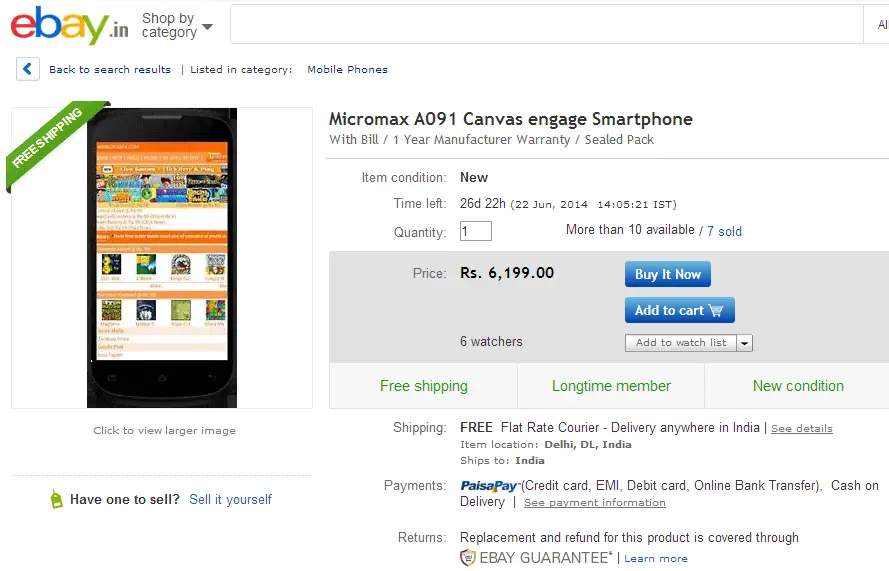Click the Buy It Now button
Image resolution: width=889 pixels, height=571 pixels.
[x=667, y=274]
